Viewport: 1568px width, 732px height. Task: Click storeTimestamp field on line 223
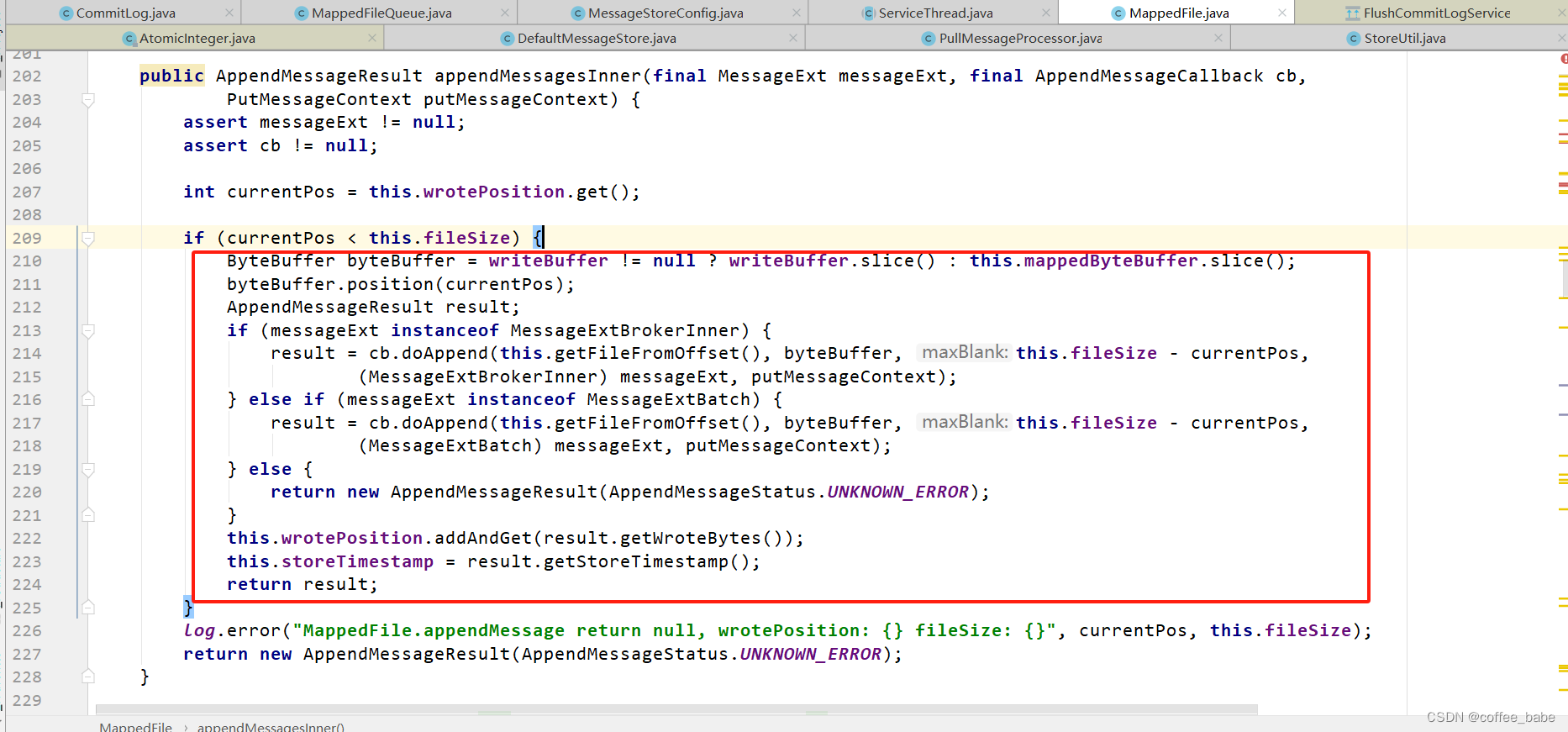[357, 561]
